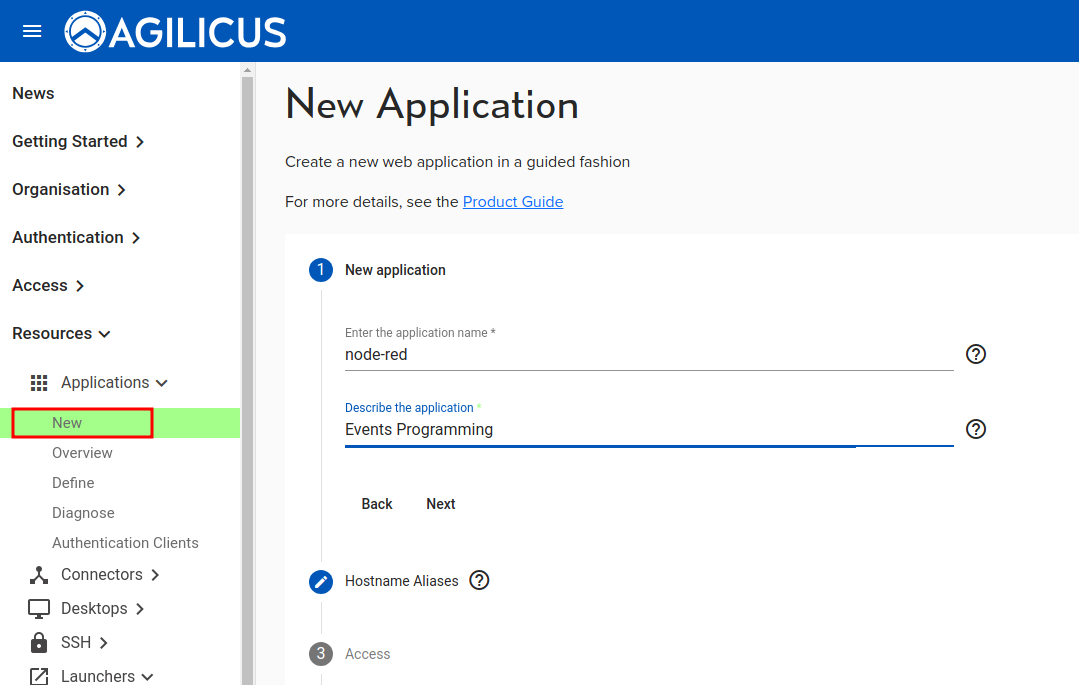Screen dimensions: 1079x685
Task: Open the News sidebar item
Action: [x=33, y=94]
